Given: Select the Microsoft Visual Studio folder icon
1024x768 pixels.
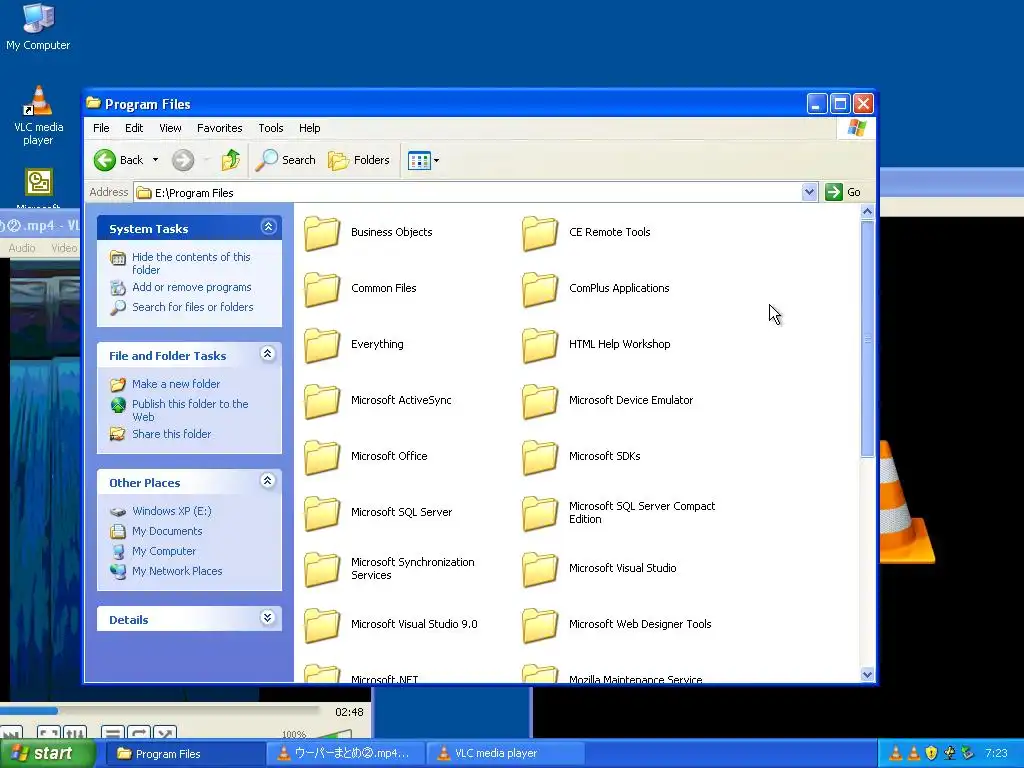Looking at the screenshot, I should (x=540, y=569).
